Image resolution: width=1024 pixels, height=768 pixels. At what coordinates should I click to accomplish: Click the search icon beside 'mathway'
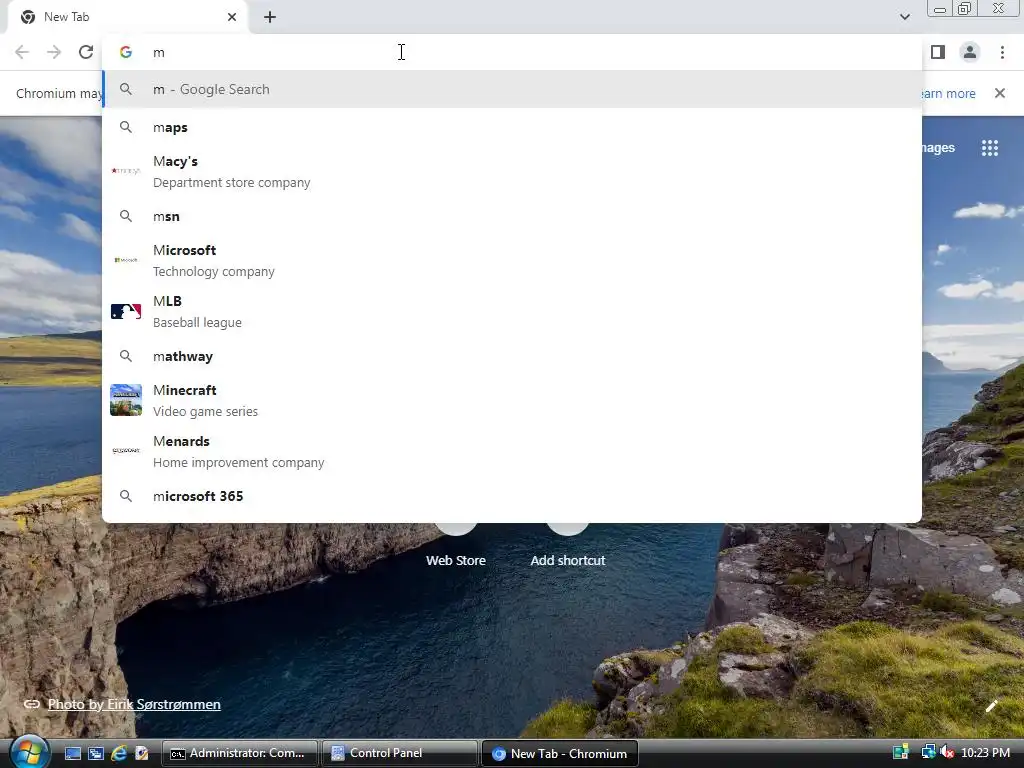(x=125, y=356)
